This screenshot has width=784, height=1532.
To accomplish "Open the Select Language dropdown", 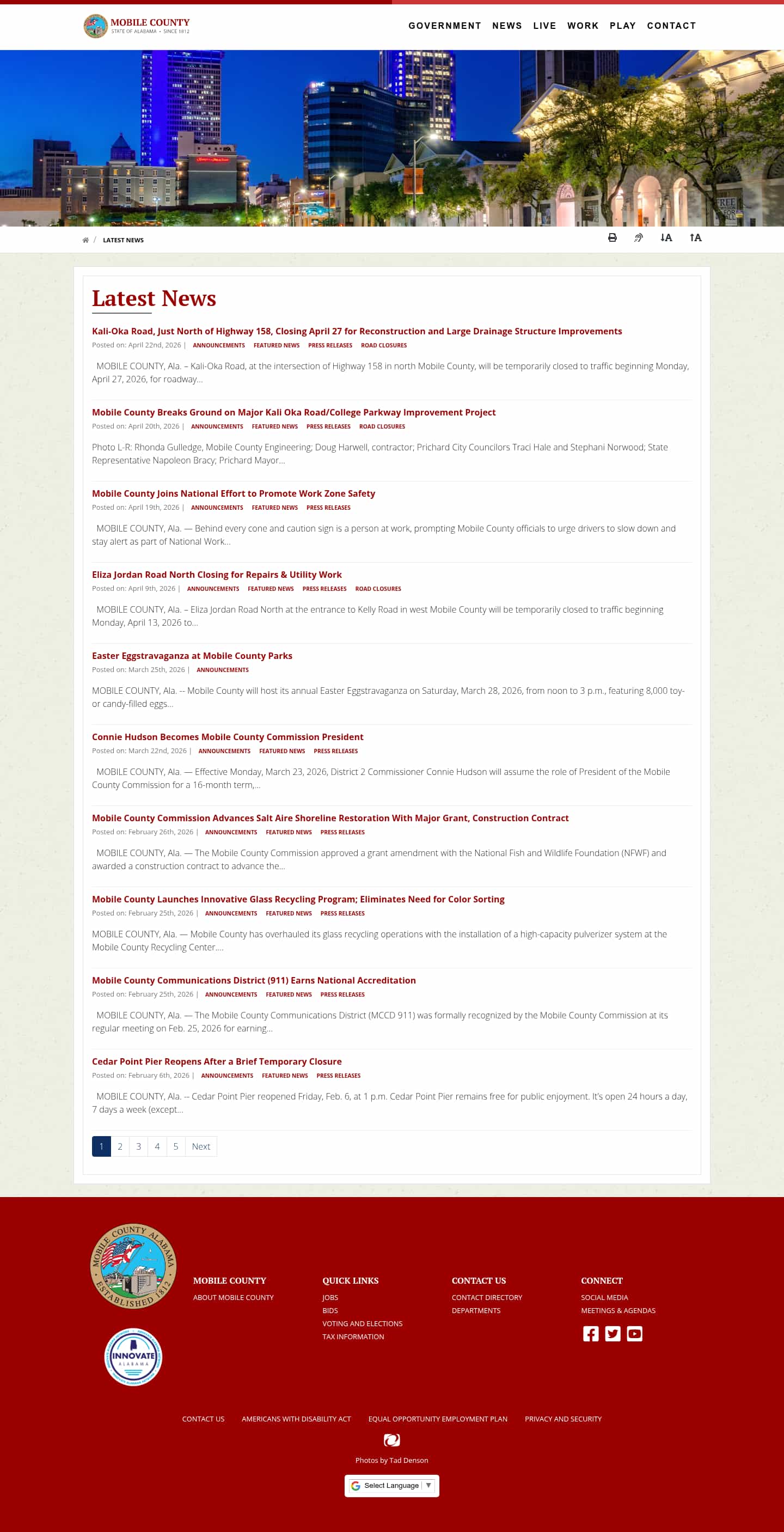I will coord(391,1485).
